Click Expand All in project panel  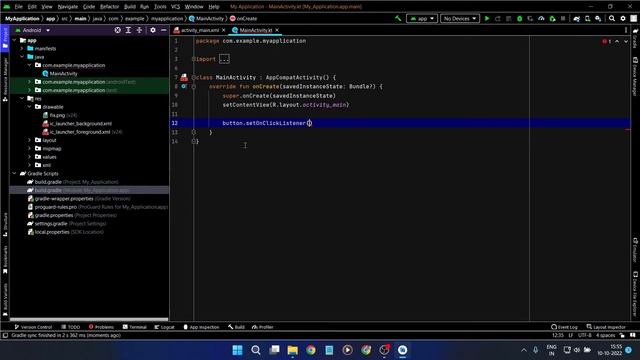pos(128,30)
